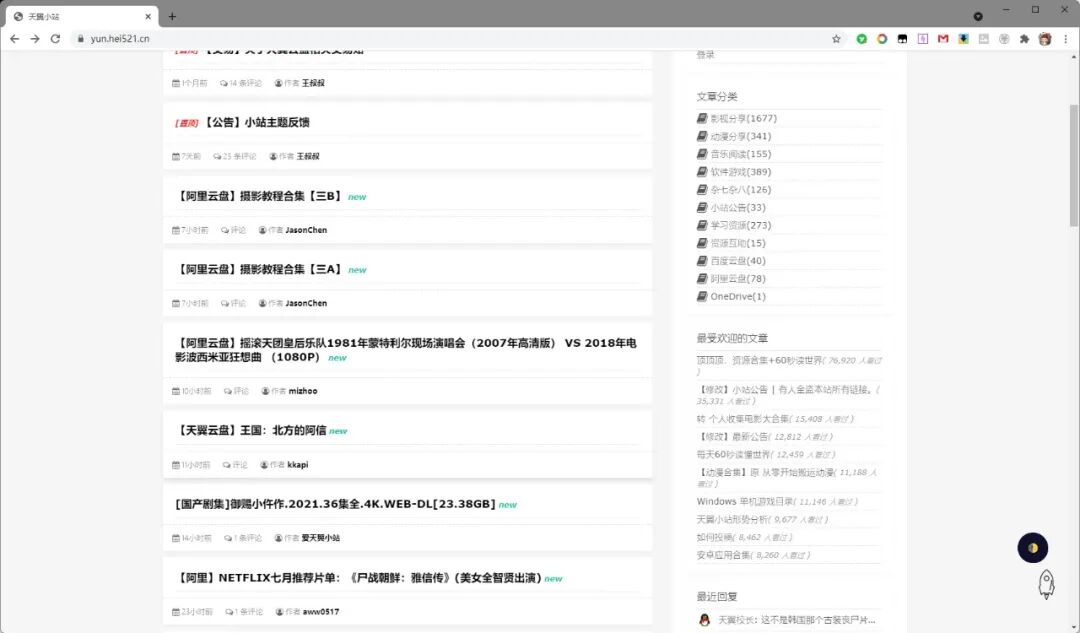
Task: Toggle dark mode with the moon icon
Action: click(1032, 547)
